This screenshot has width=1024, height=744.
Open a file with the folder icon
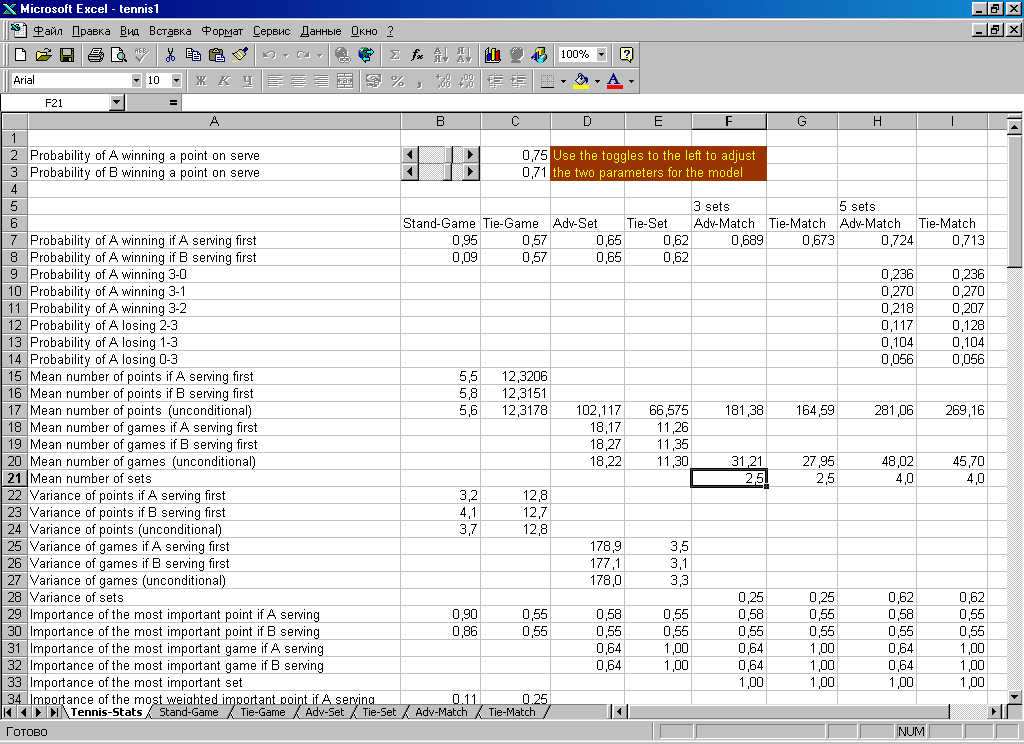[x=43, y=55]
